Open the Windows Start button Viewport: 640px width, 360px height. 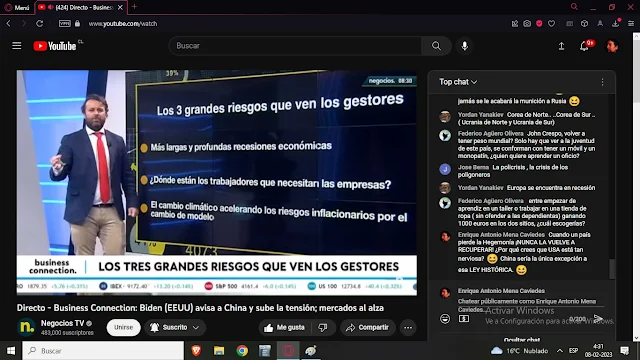[11, 351]
